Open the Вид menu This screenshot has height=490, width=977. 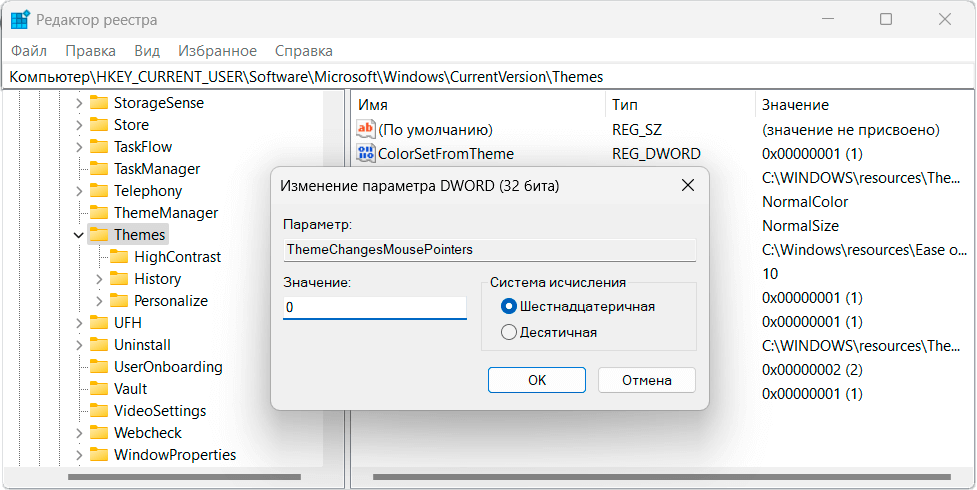coord(147,50)
